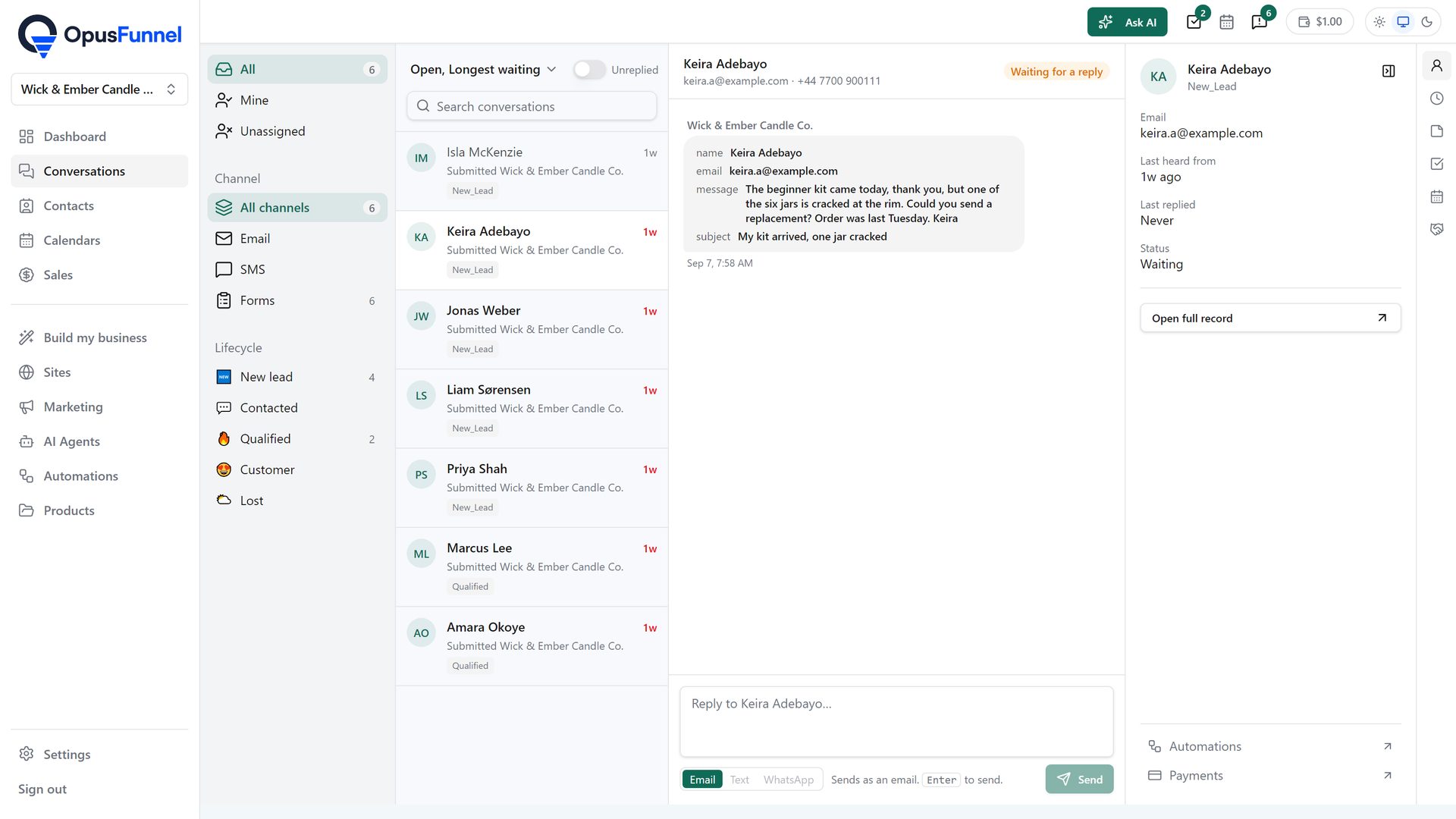Select the Text reply channel tab
1456x819 pixels.
[739, 780]
